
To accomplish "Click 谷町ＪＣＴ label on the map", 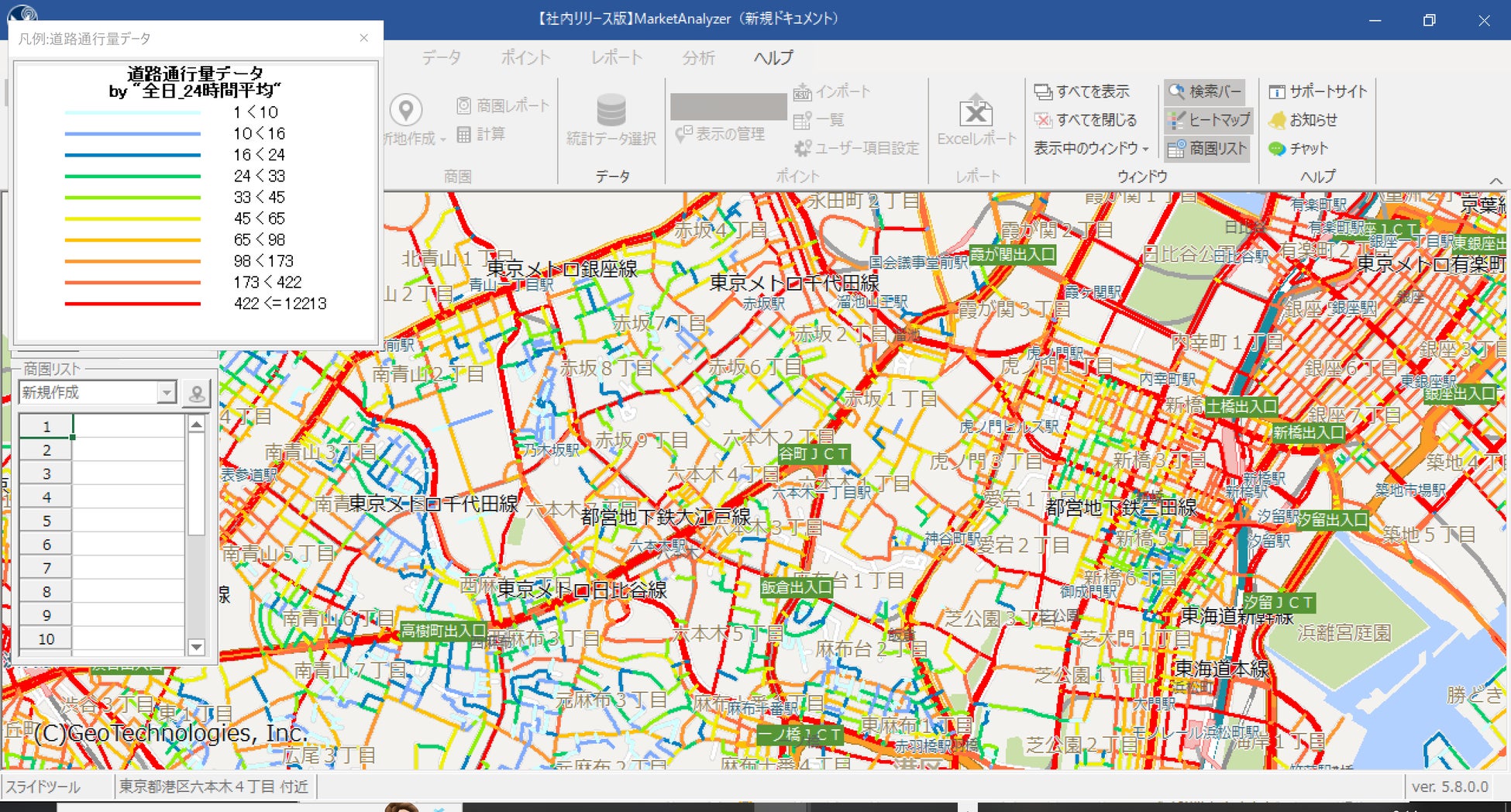I will [x=814, y=454].
